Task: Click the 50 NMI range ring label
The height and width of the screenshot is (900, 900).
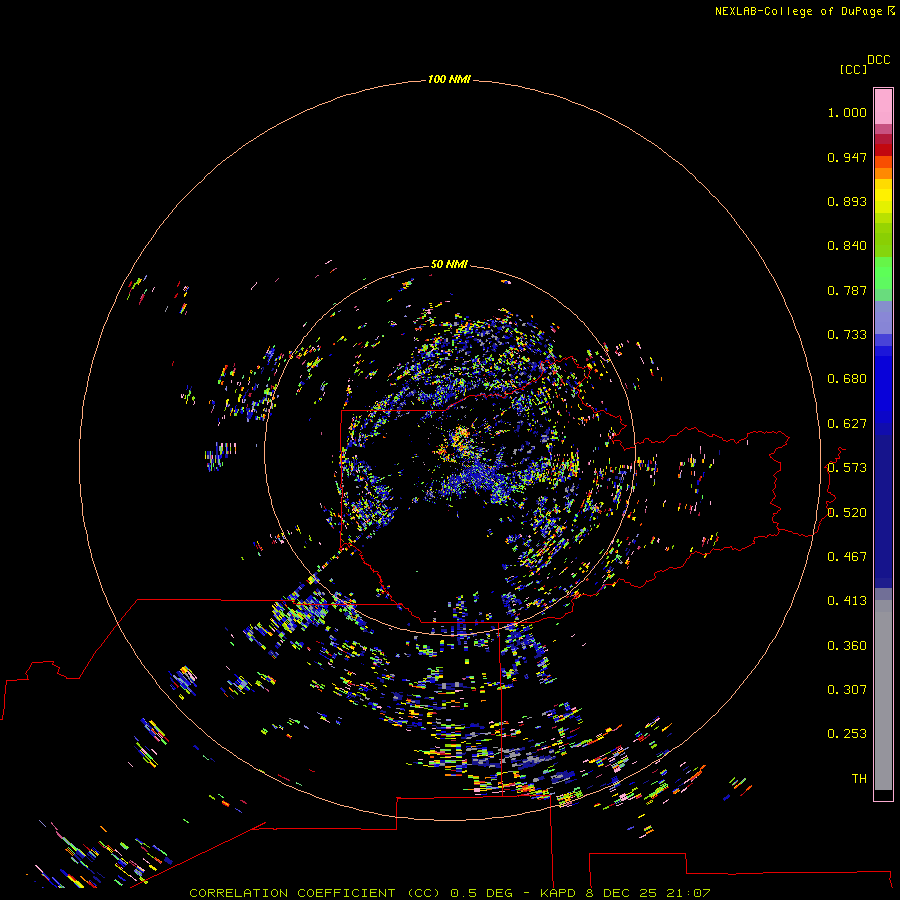Action: click(449, 264)
